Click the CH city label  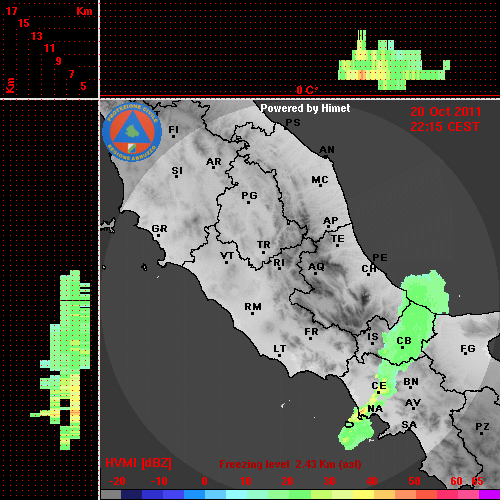(x=369, y=268)
